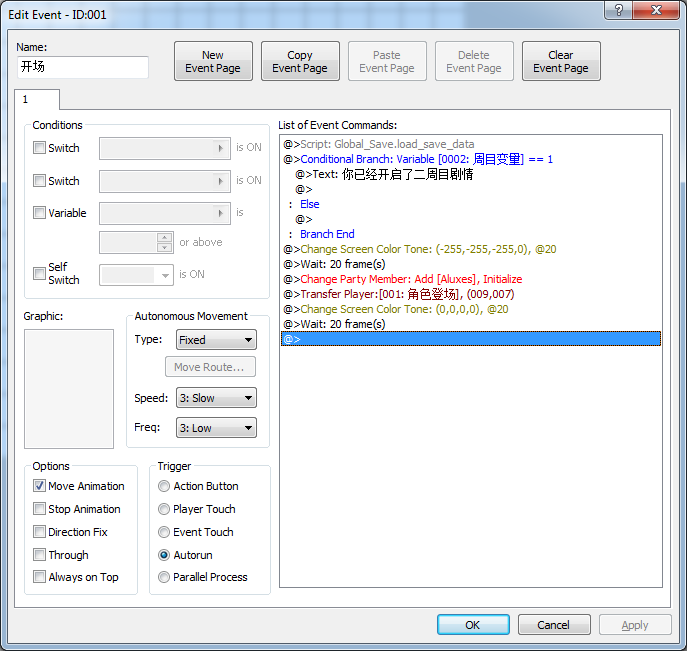Select the Script: Global_Save.load_save_data command
Viewport: 687px width, 651px height.
click(x=471, y=144)
